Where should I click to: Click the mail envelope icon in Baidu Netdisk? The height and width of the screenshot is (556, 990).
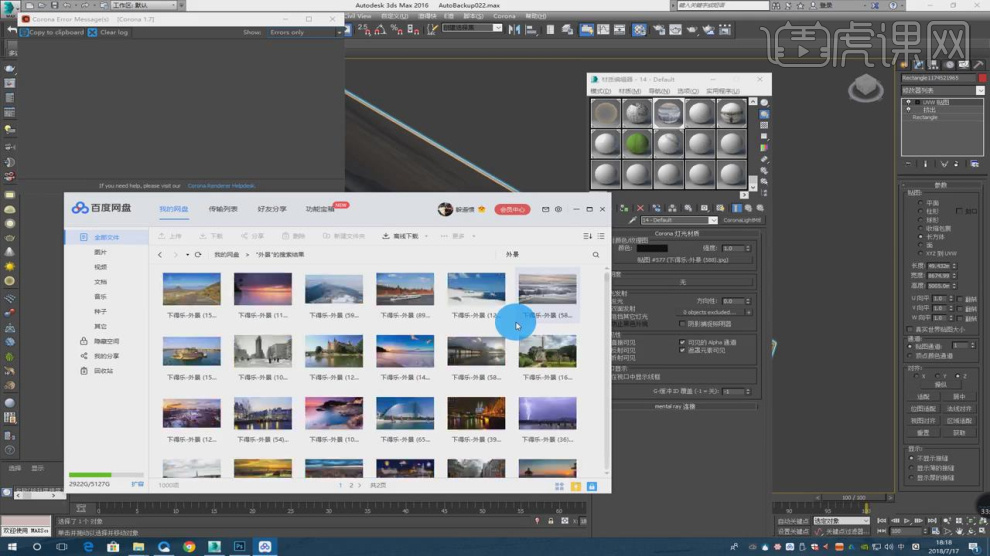click(x=546, y=209)
